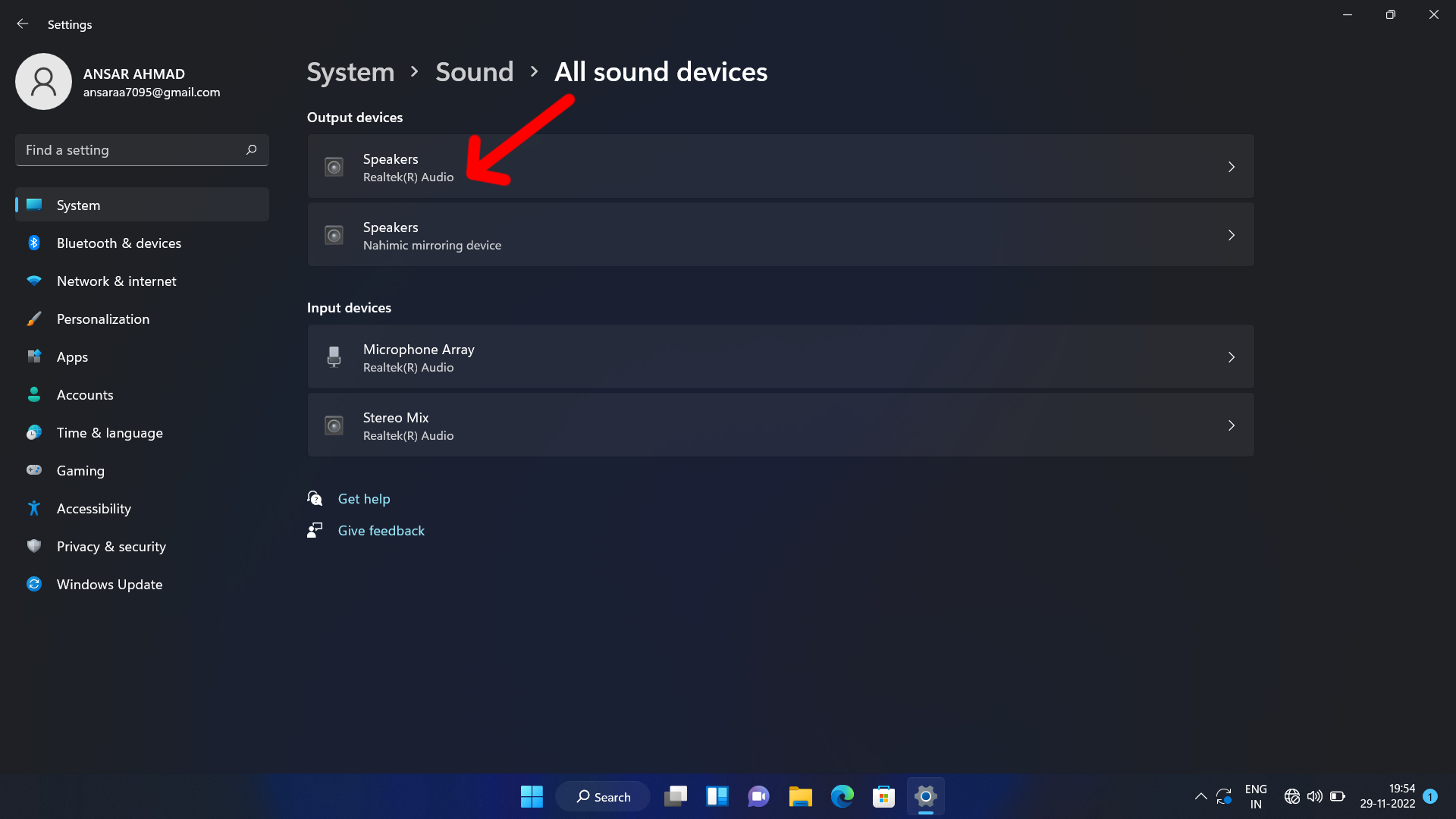Open network icon in system tray
Image resolution: width=1456 pixels, height=819 pixels.
coord(1292,796)
